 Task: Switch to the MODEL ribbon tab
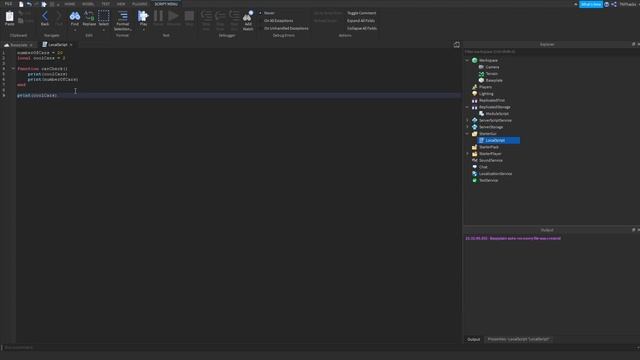point(88,4)
